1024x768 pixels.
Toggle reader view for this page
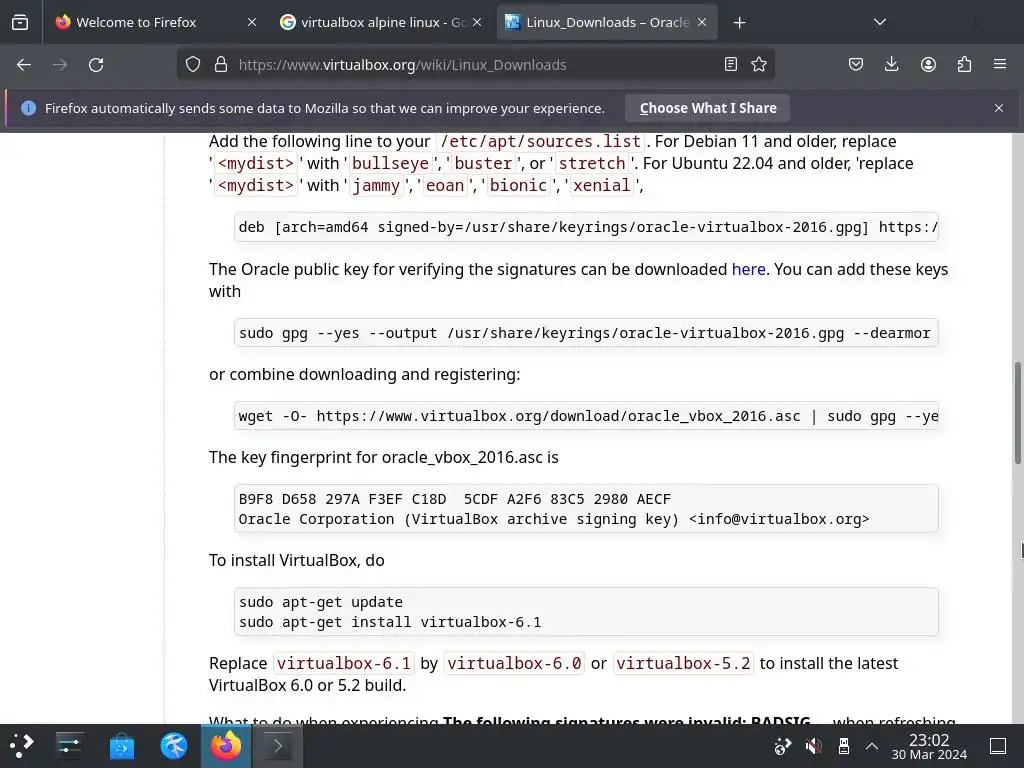click(731, 64)
